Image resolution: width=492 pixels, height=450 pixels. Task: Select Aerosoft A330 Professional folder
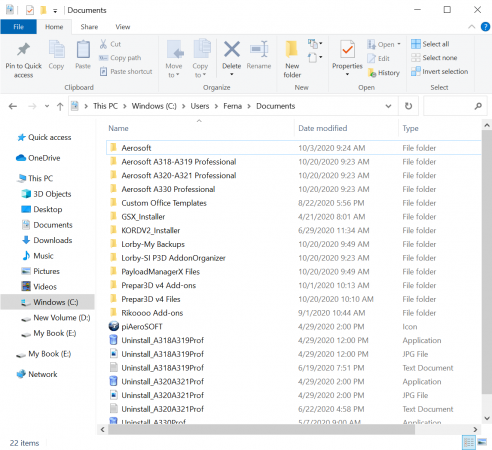[x=294, y=189]
